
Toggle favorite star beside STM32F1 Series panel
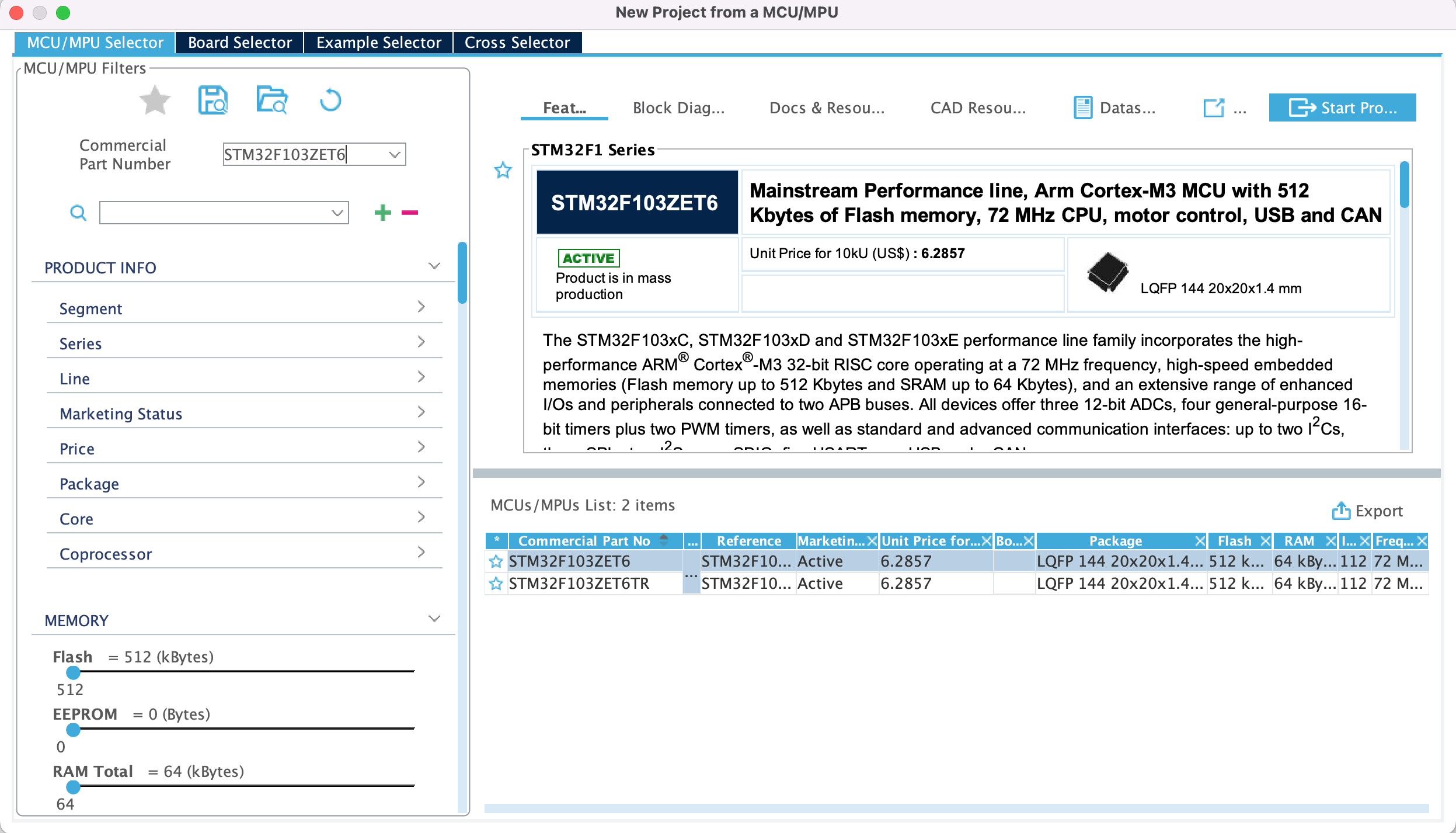(503, 171)
